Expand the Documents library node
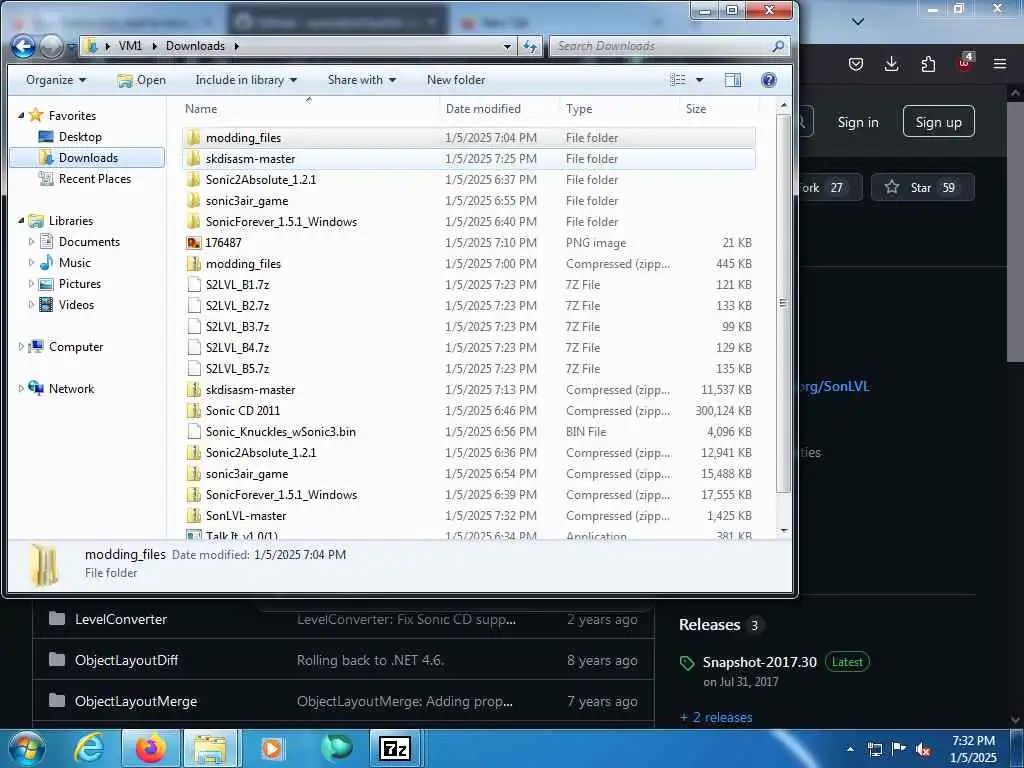Viewport: 1024px width, 768px height. [31, 242]
